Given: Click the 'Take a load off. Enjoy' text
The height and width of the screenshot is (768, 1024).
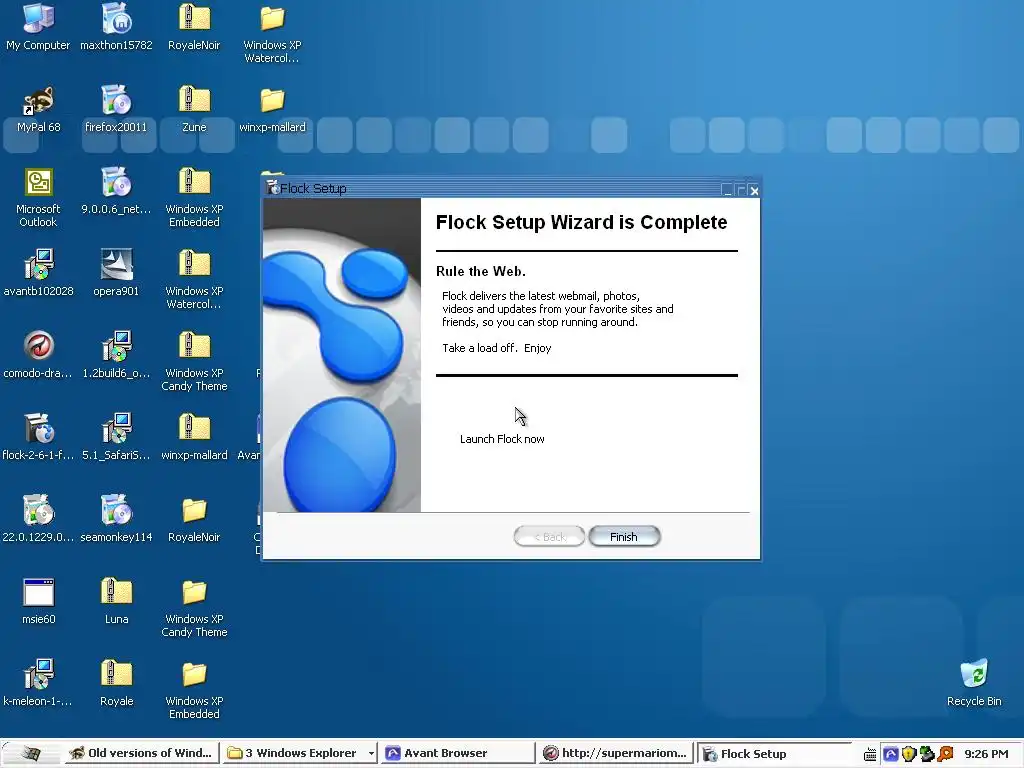Looking at the screenshot, I should (x=496, y=348).
